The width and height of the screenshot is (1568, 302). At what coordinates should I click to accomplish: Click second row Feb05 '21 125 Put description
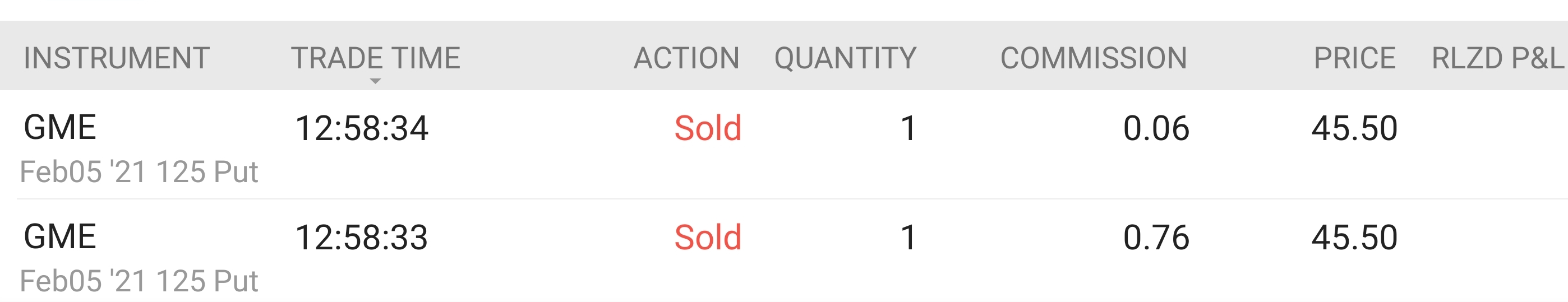tap(140, 281)
